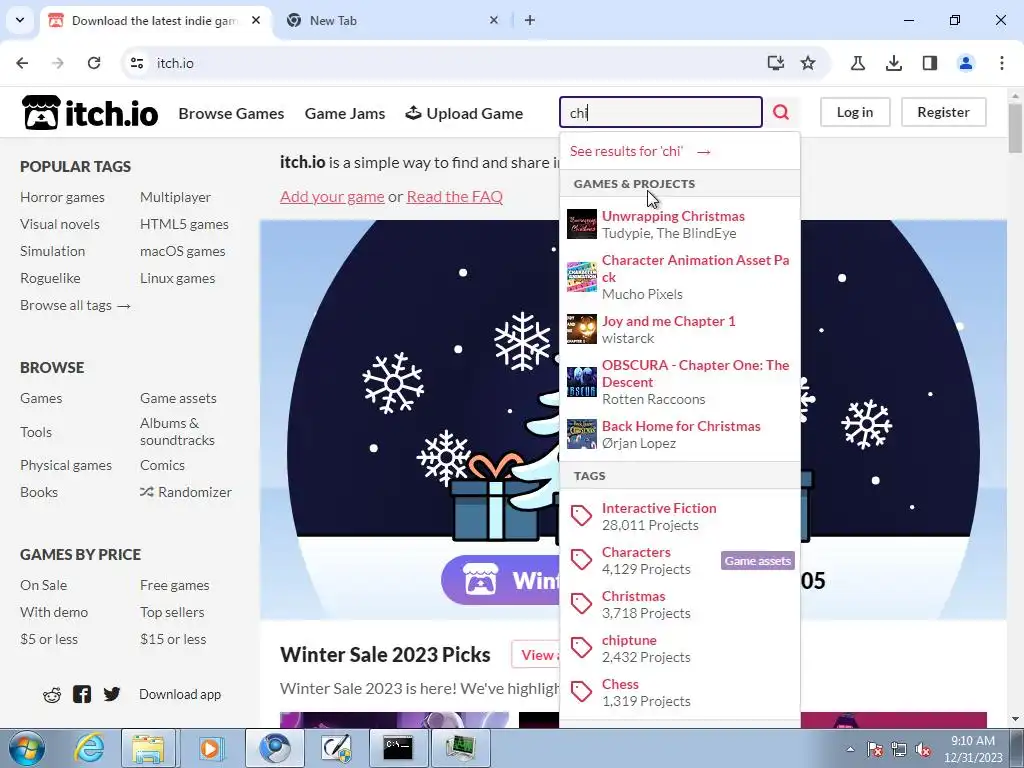Select the itch.io Download tab
Viewport: 1024px width, 768px height.
coord(155,20)
